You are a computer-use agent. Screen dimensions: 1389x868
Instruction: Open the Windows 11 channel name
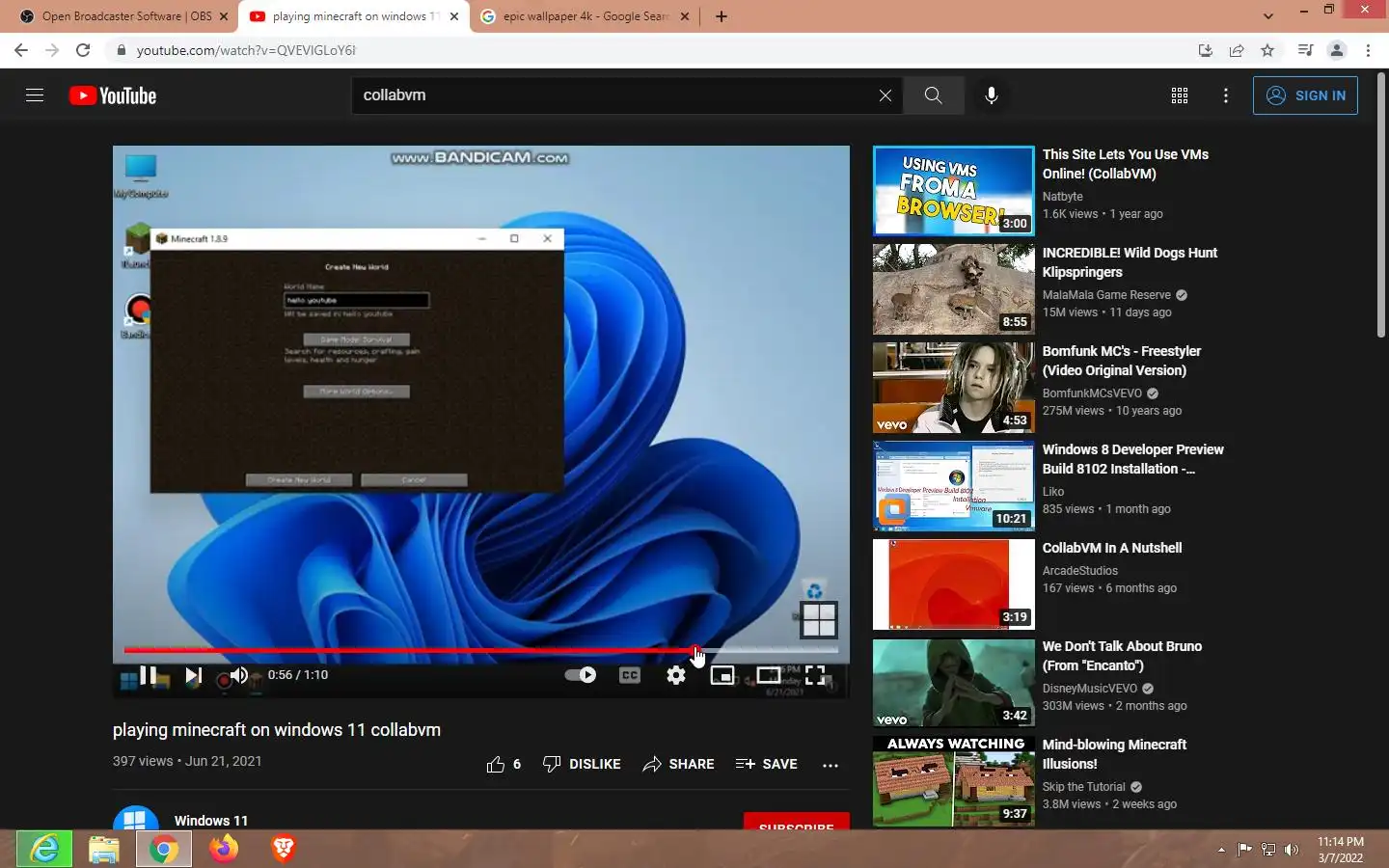(211, 821)
